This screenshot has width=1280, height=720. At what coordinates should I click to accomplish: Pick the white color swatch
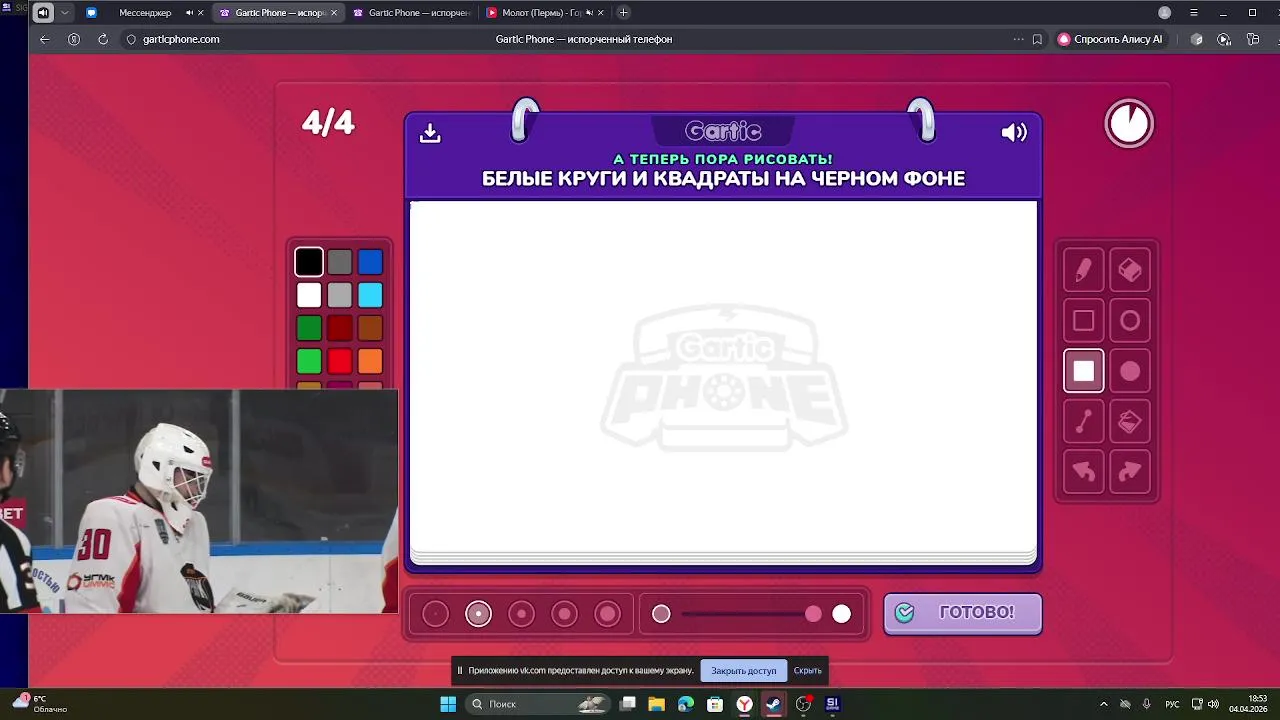point(309,295)
